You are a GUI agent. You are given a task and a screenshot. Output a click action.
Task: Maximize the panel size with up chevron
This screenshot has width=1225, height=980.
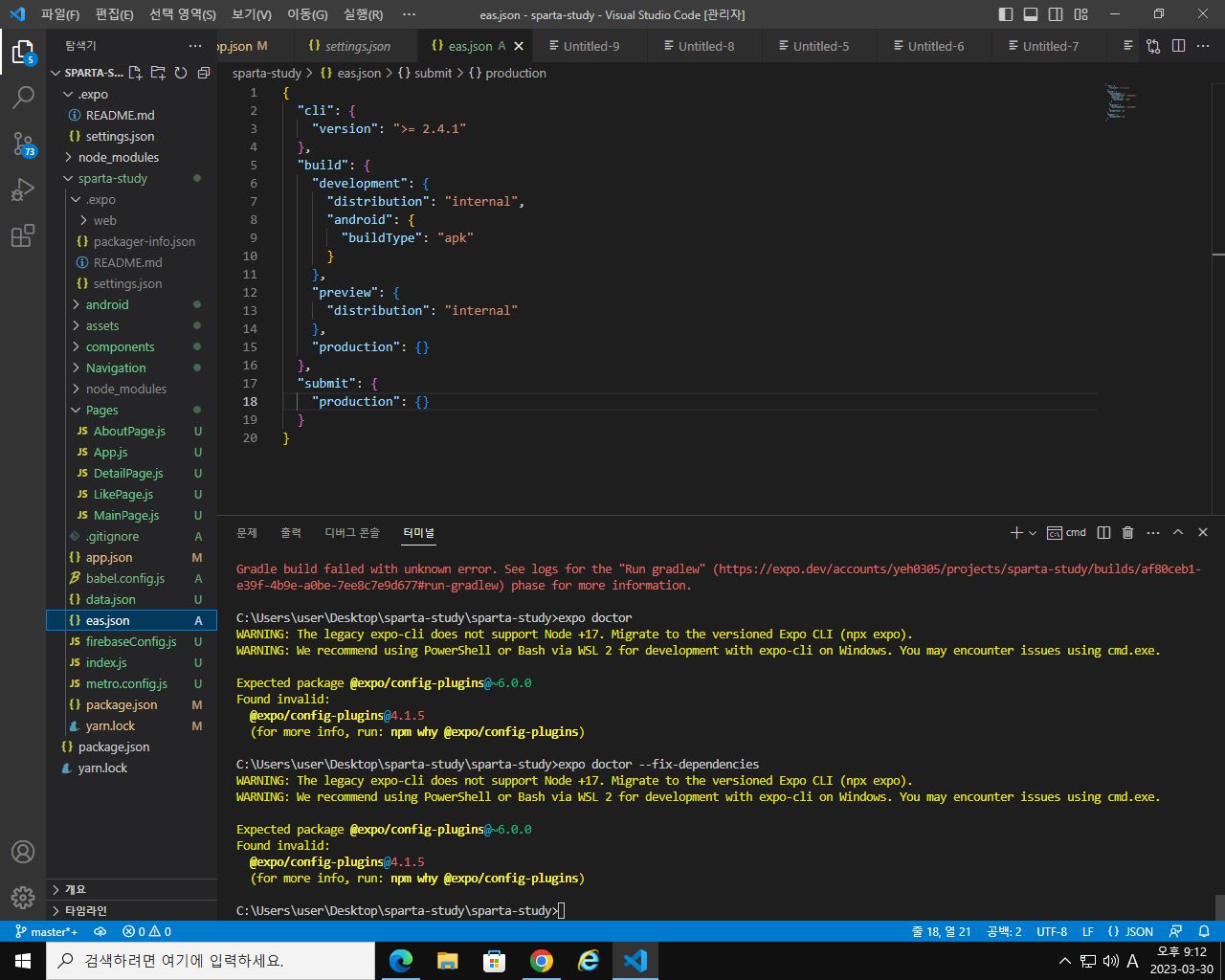[1178, 532]
